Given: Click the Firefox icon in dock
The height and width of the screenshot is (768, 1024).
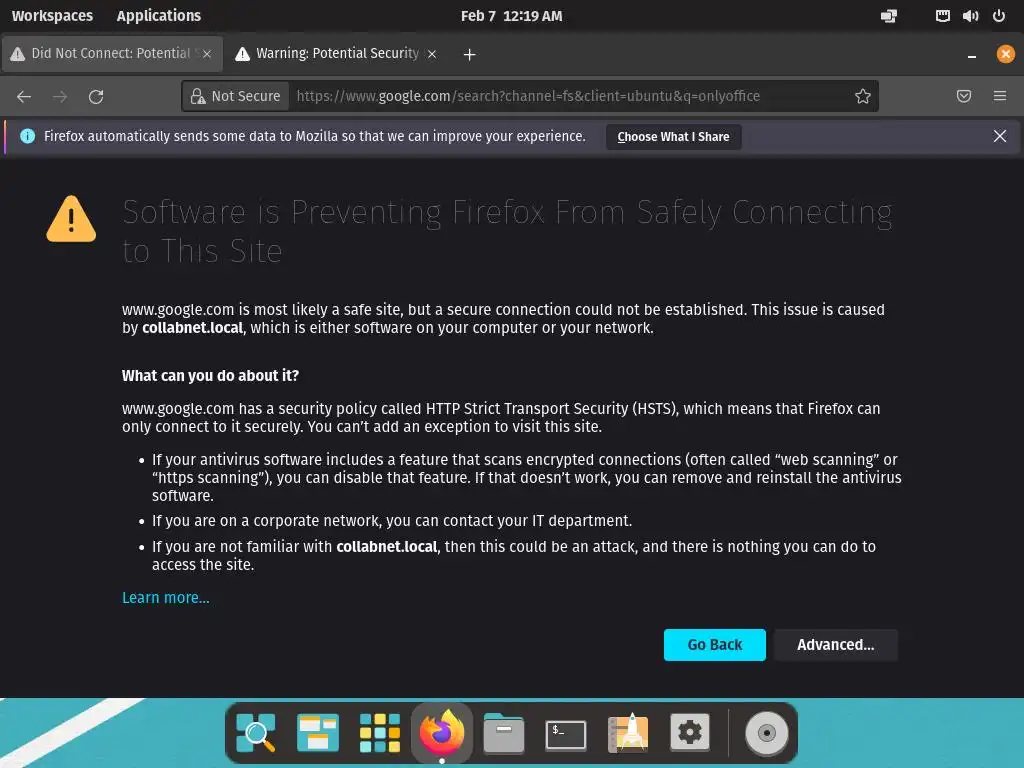Looking at the screenshot, I should (442, 733).
